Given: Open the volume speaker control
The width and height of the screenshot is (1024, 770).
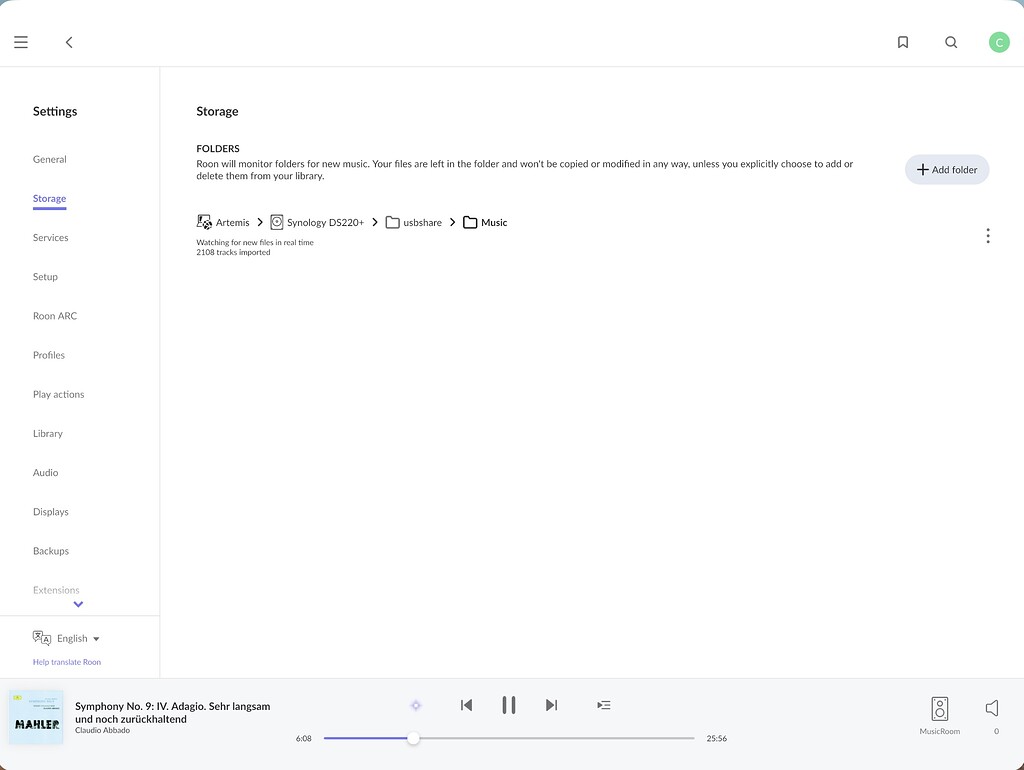Looking at the screenshot, I should coord(992,708).
